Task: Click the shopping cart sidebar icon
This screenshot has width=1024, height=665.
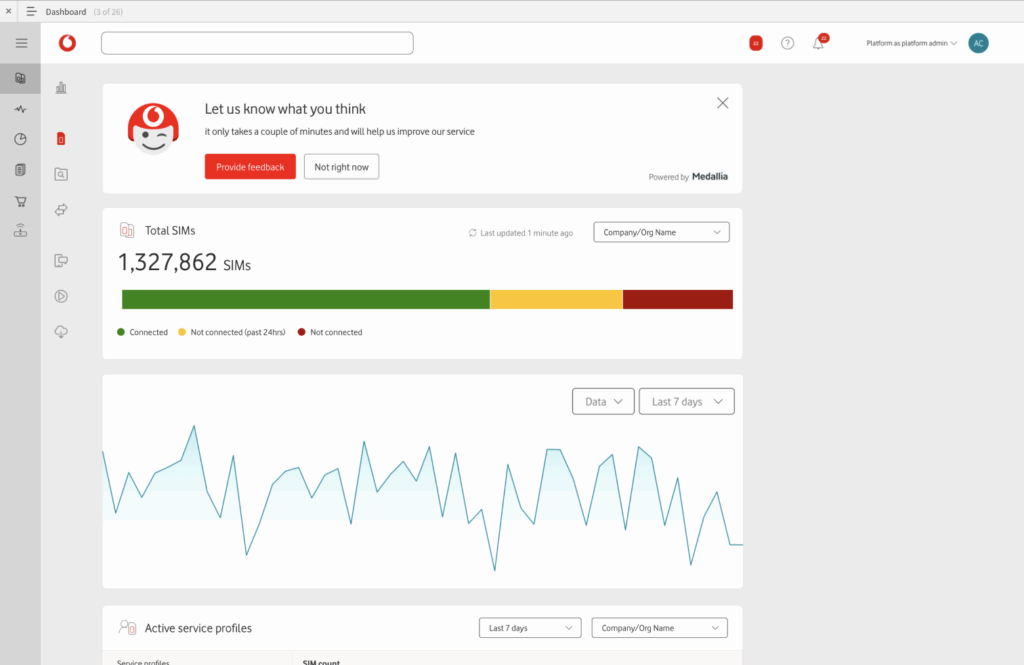Action: point(20,201)
